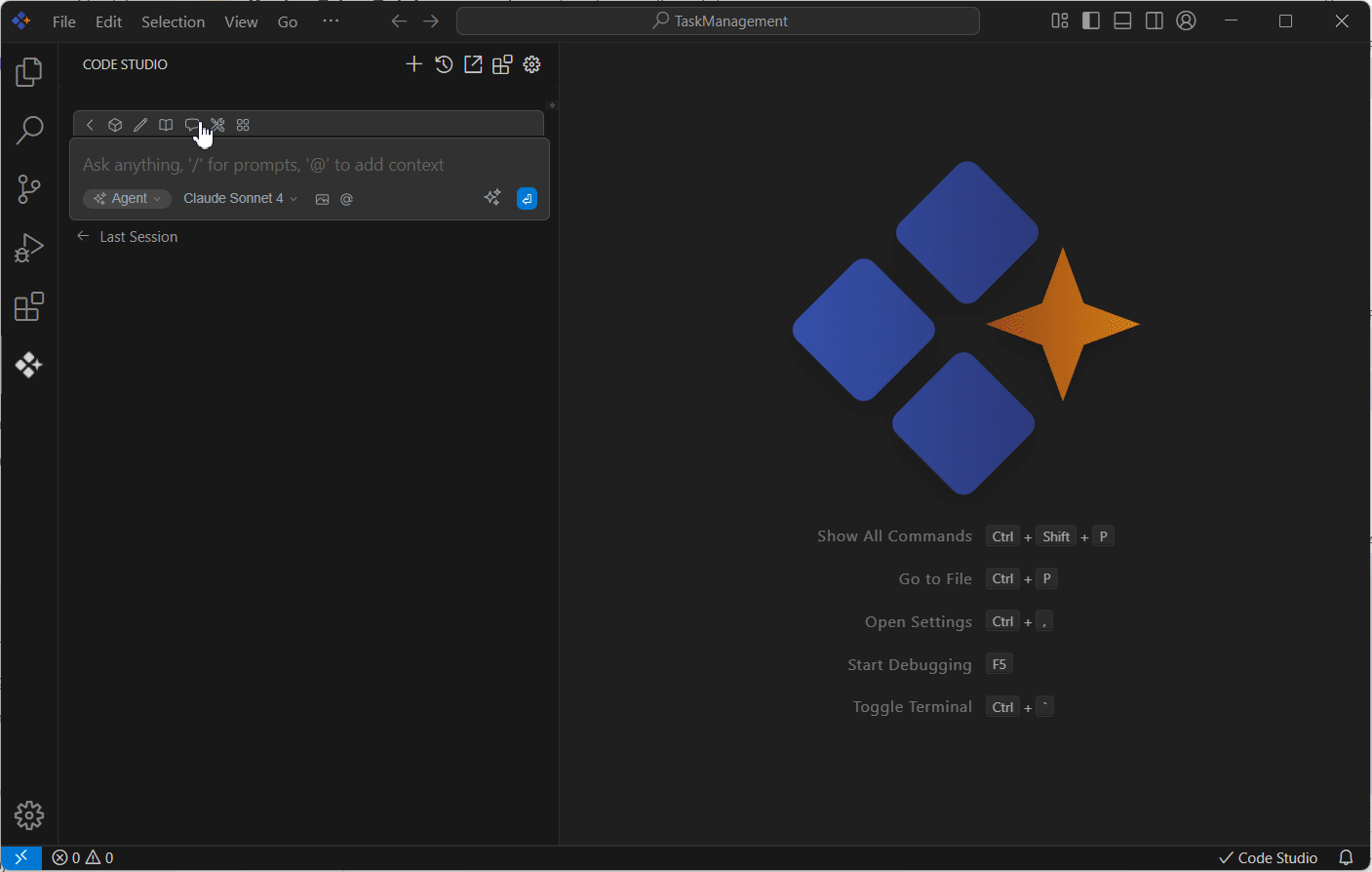Screen dimensions: 1372x872
Task: Expand the hidden menus with the ellipsis
Action: click(331, 20)
